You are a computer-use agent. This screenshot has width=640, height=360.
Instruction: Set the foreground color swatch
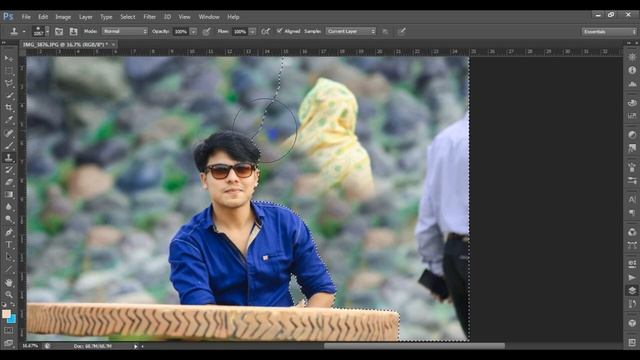click(6, 313)
